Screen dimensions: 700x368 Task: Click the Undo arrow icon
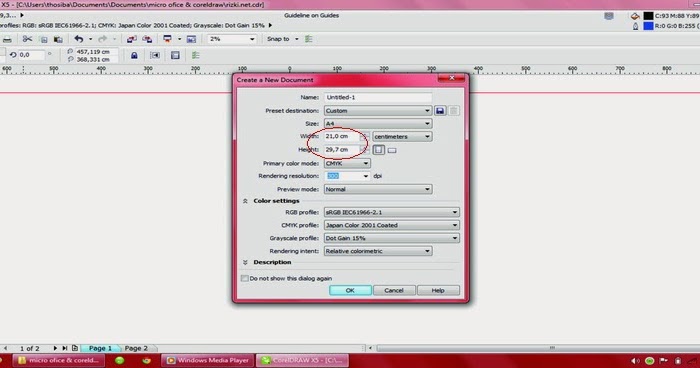(79, 39)
